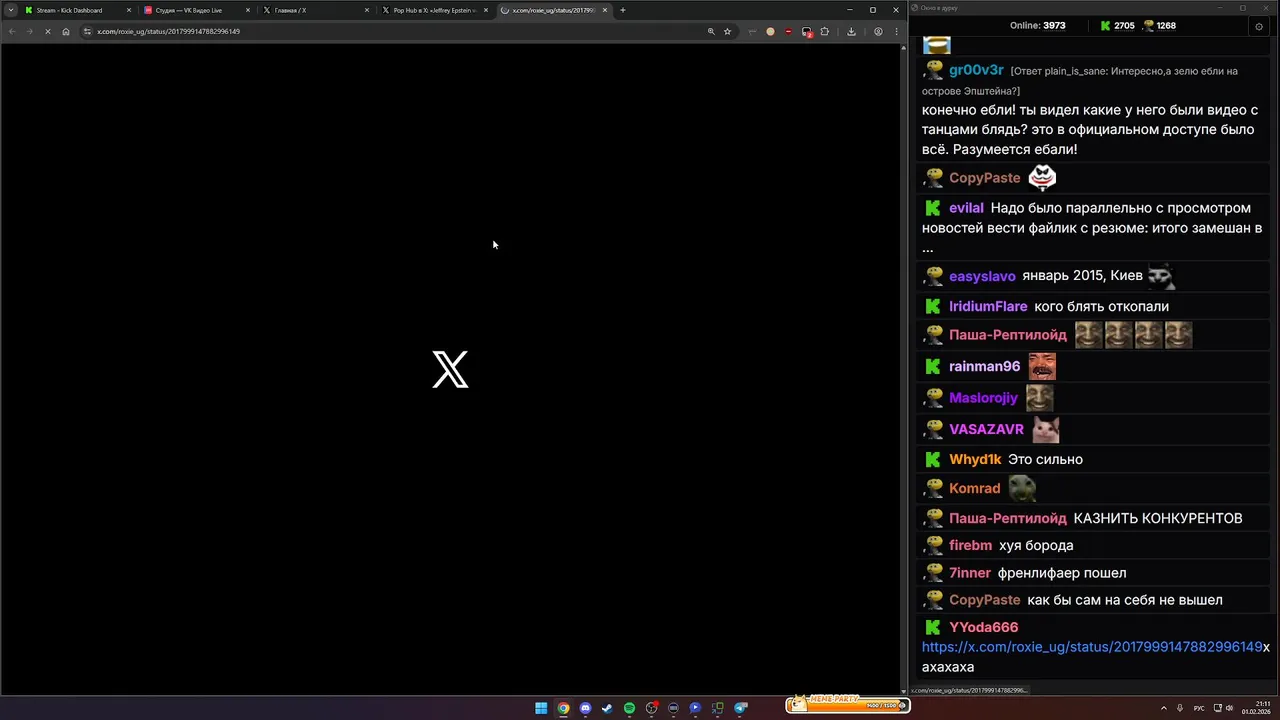Click username VASAZAVR in chat
1280x720 pixels.
click(986, 429)
